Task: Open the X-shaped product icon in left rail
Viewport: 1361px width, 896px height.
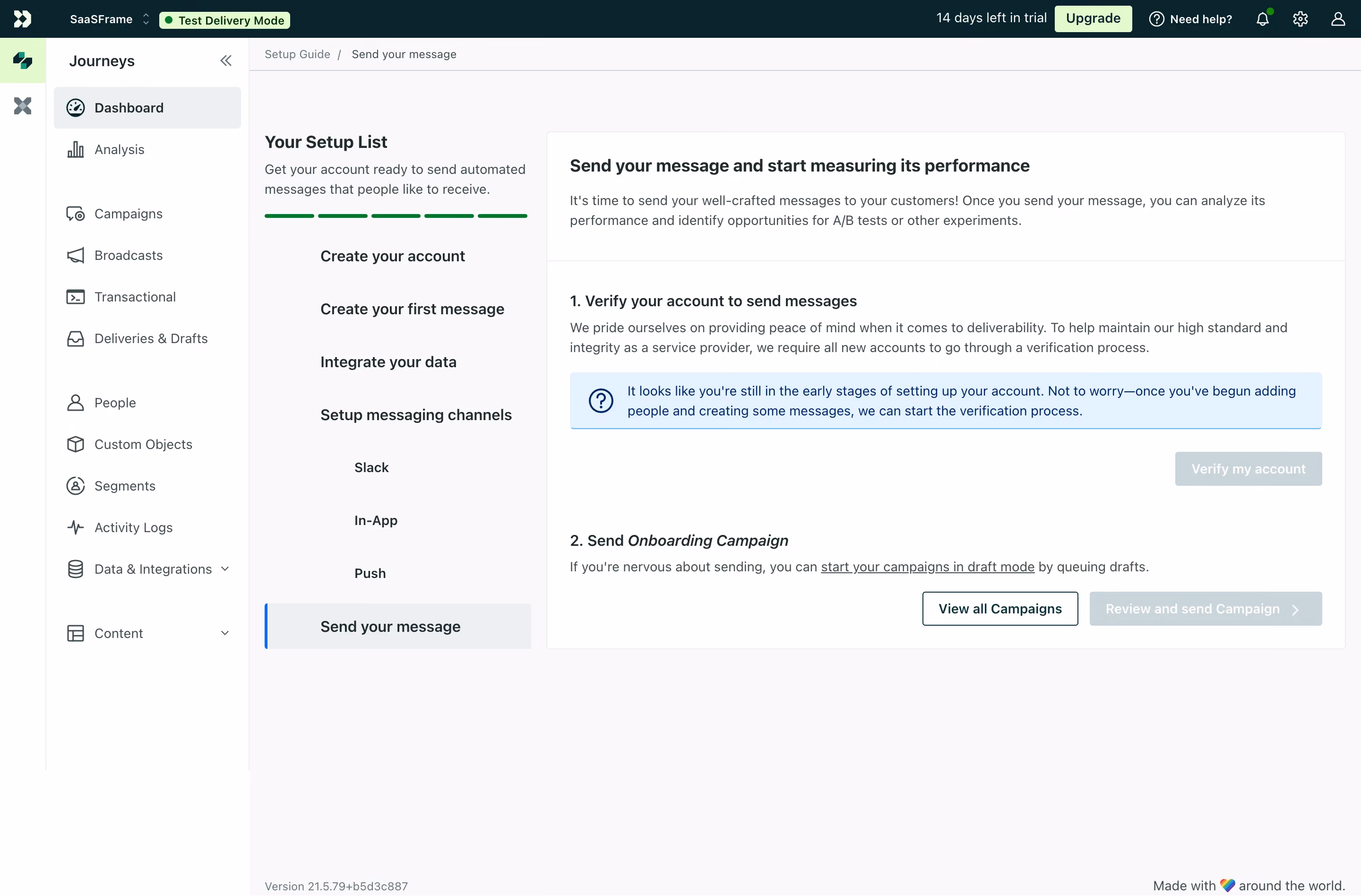Action: point(22,106)
